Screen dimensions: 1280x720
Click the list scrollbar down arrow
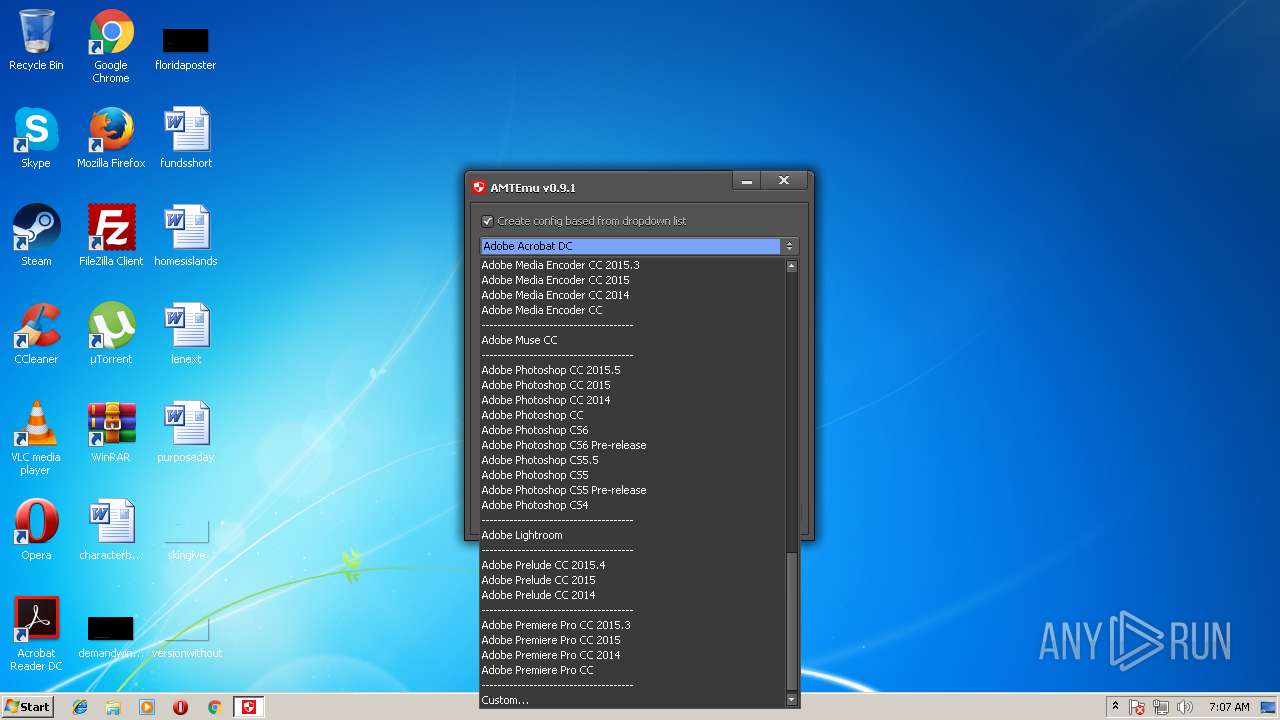pos(792,700)
